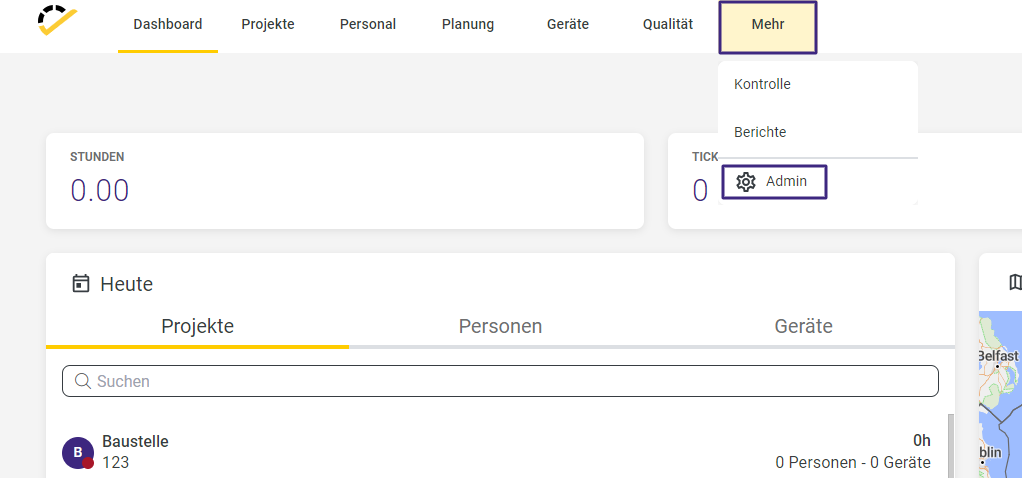Click the magnifier icon in search field
Screen dimensions: 1022x478
pos(83,381)
